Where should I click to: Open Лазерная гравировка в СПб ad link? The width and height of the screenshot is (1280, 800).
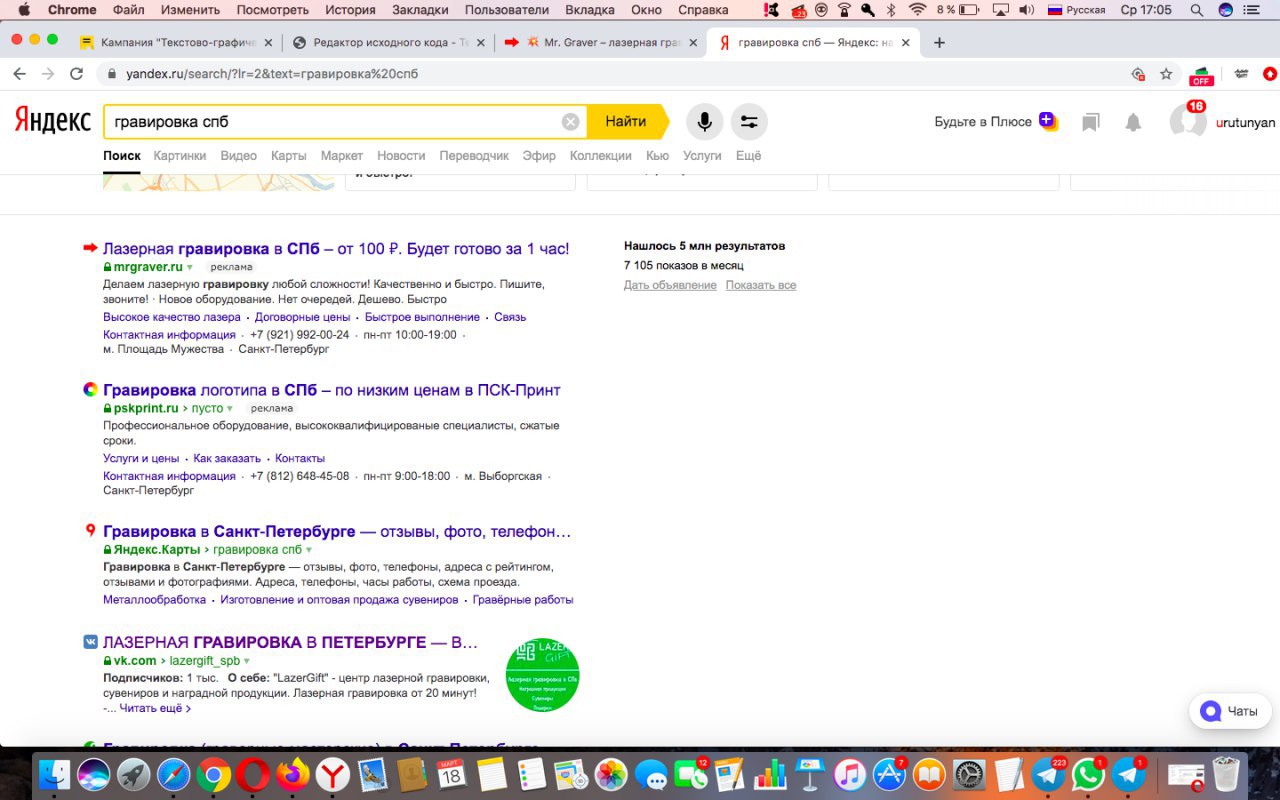click(336, 248)
